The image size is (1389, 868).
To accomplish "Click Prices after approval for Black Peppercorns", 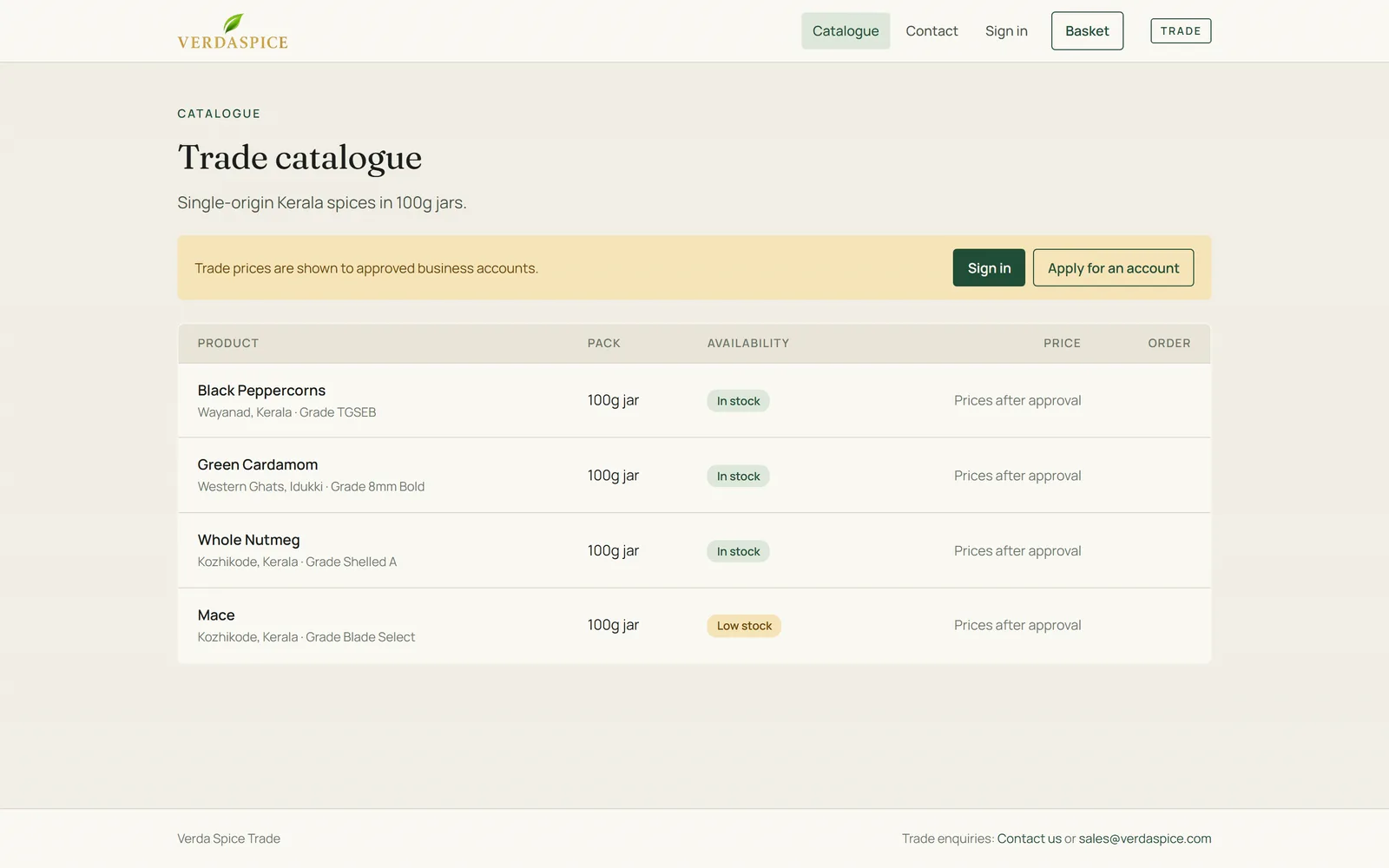I will pyautogui.click(x=1017, y=400).
